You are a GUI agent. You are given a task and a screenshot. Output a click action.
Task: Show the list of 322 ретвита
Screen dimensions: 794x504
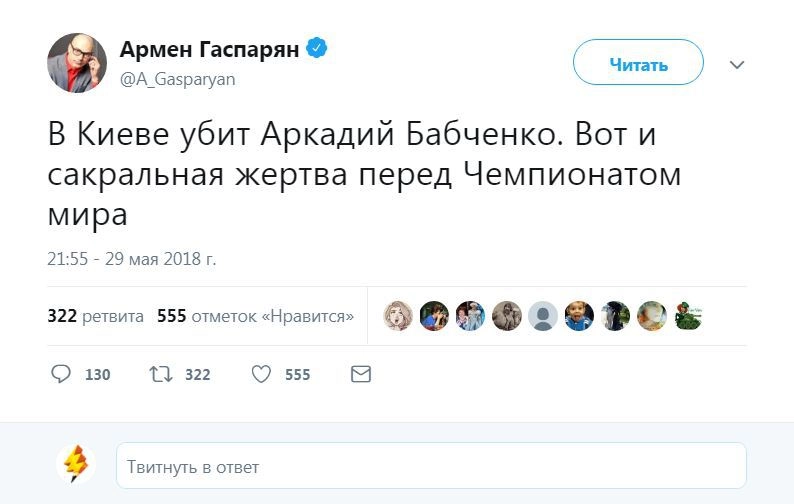click(x=96, y=316)
